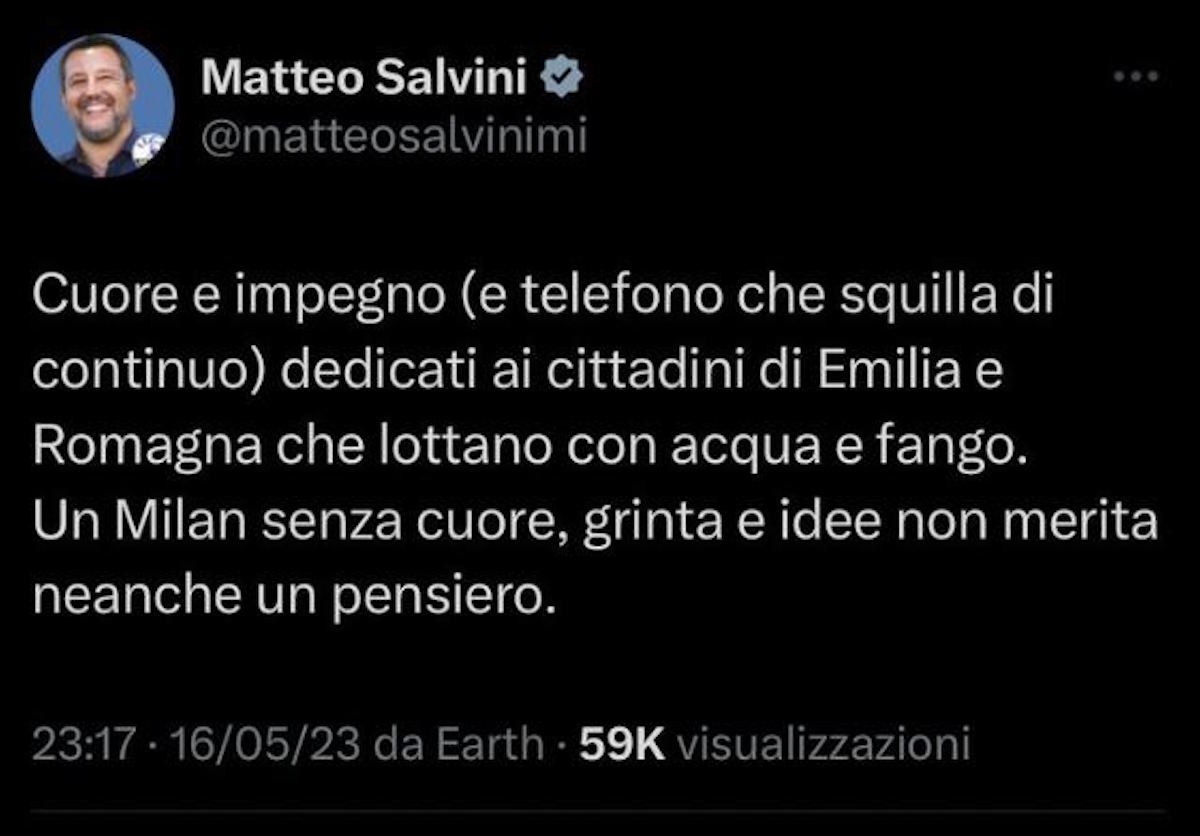Click the small party logo on the avatar
Image resolution: width=1200 pixels, height=836 pixels.
point(148,149)
